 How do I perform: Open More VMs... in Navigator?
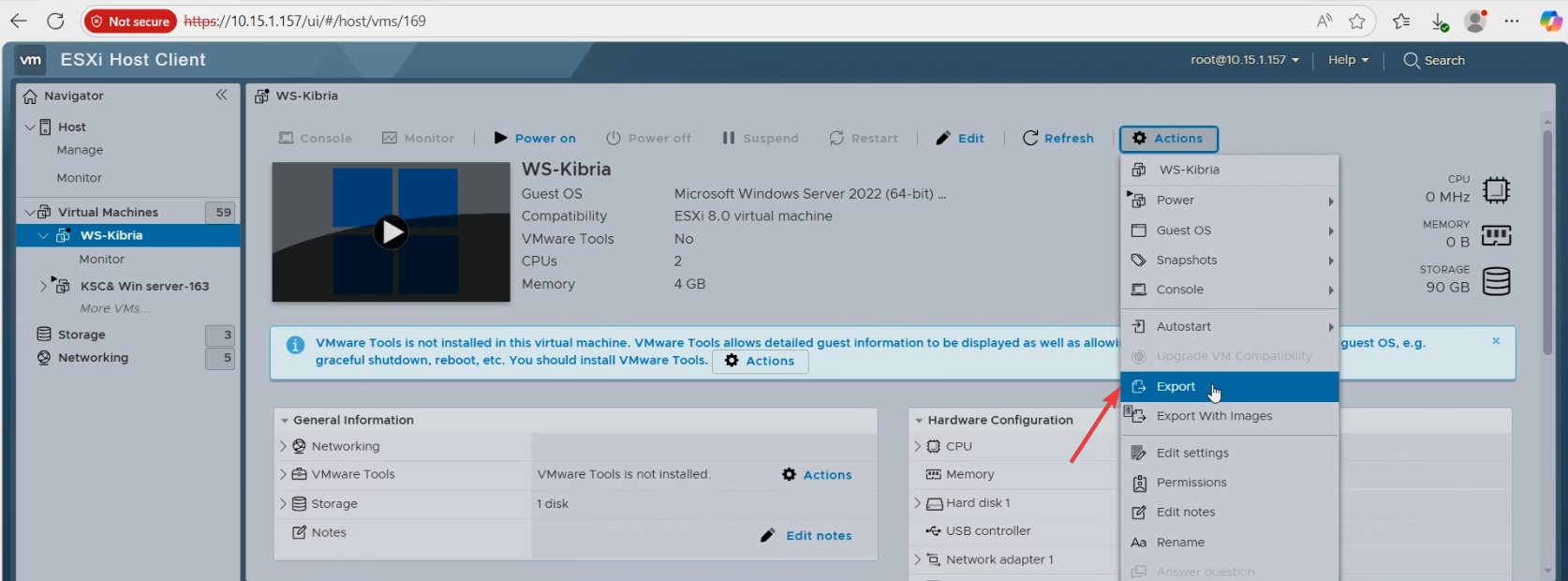coord(114,308)
